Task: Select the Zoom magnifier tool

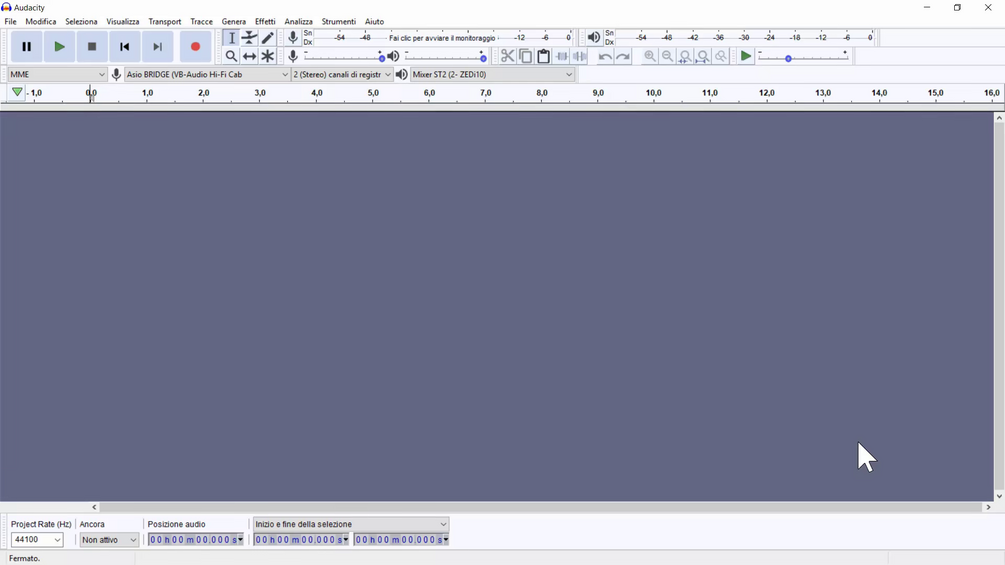Action: pos(231,56)
